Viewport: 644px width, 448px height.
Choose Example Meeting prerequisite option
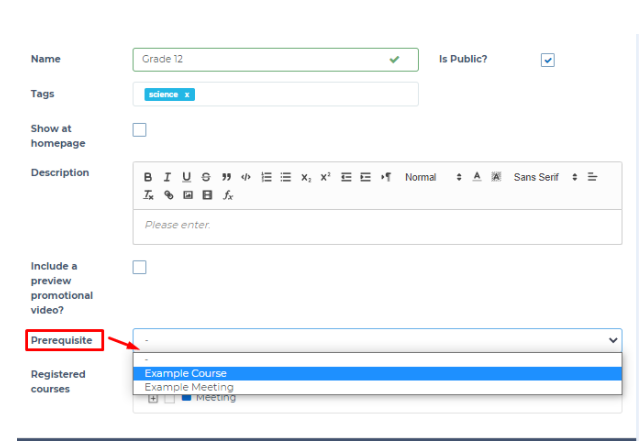point(189,387)
